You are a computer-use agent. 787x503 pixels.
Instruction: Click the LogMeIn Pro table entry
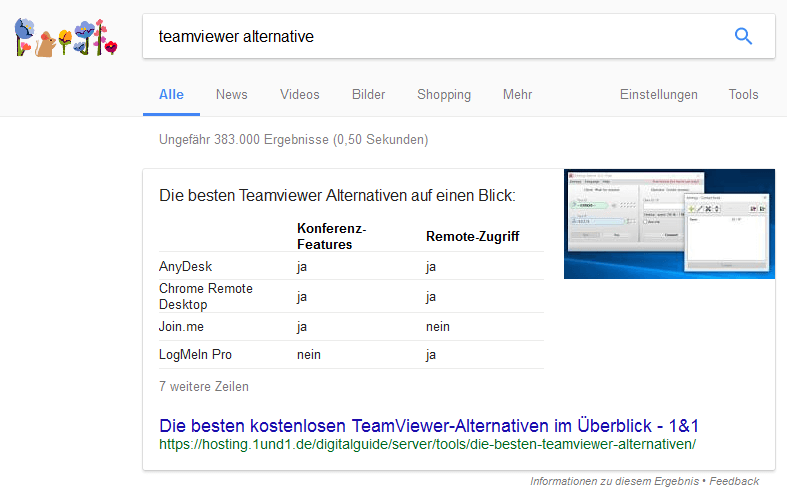pyautogui.click(x=195, y=354)
